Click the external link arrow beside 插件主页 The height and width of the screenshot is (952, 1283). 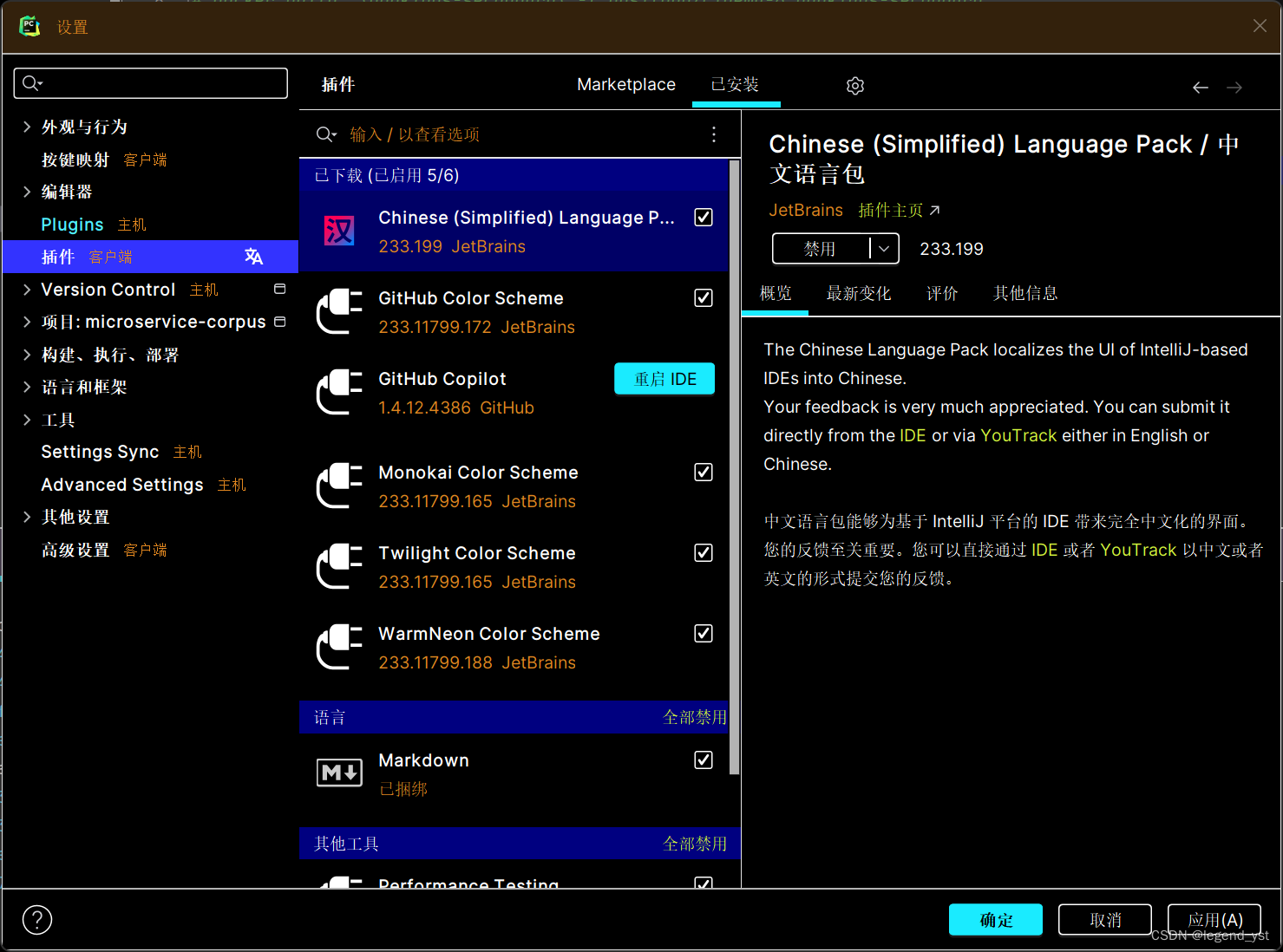click(x=934, y=210)
